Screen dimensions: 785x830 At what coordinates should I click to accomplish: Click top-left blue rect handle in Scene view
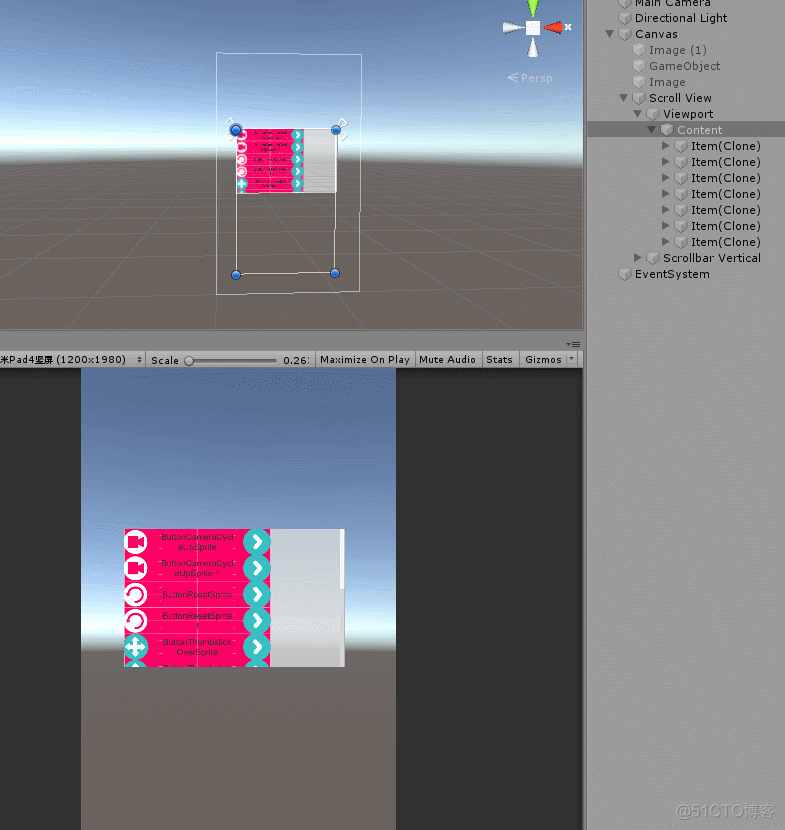(x=236, y=130)
